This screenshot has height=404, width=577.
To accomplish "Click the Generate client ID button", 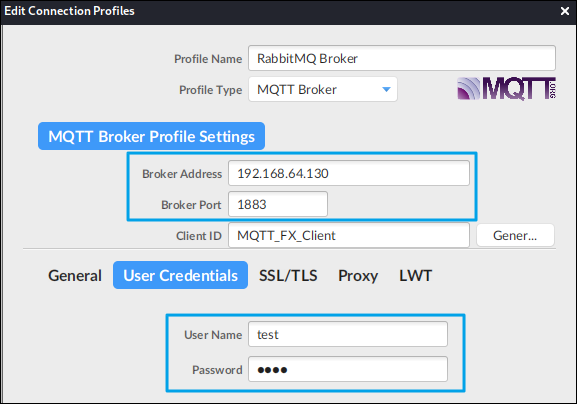I will point(515,235).
